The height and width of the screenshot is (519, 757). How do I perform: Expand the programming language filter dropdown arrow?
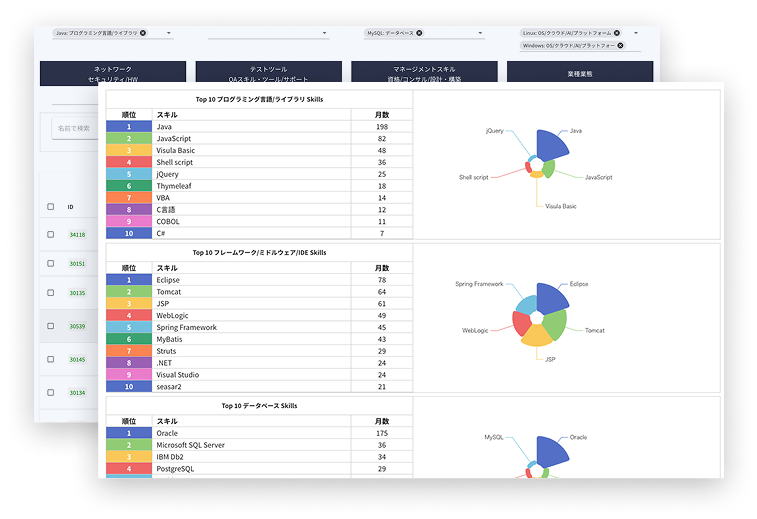(168, 34)
